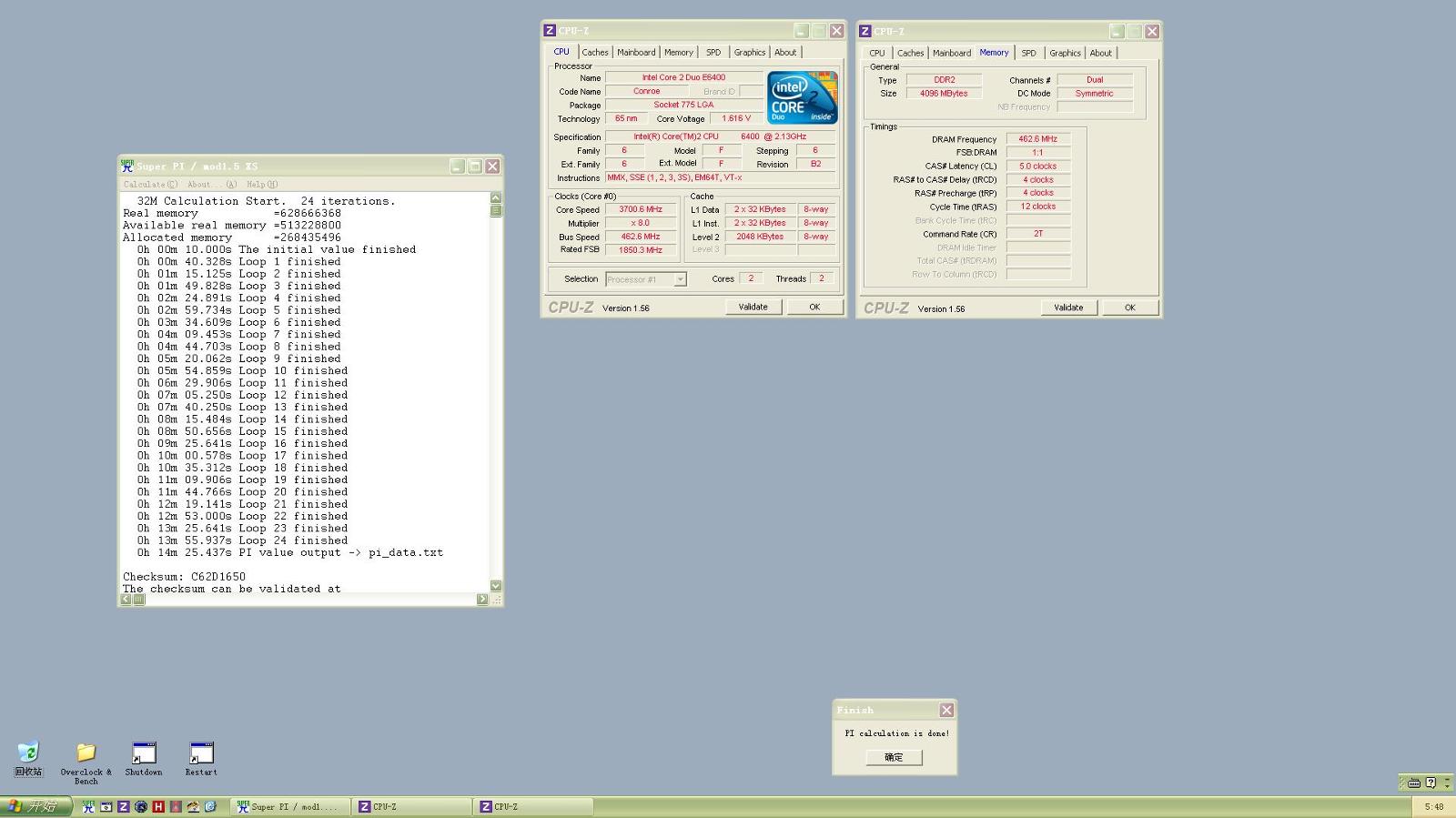Click the Checksum: C62D1650 line
The width and height of the screenshot is (1456, 818).
point(185,577)
